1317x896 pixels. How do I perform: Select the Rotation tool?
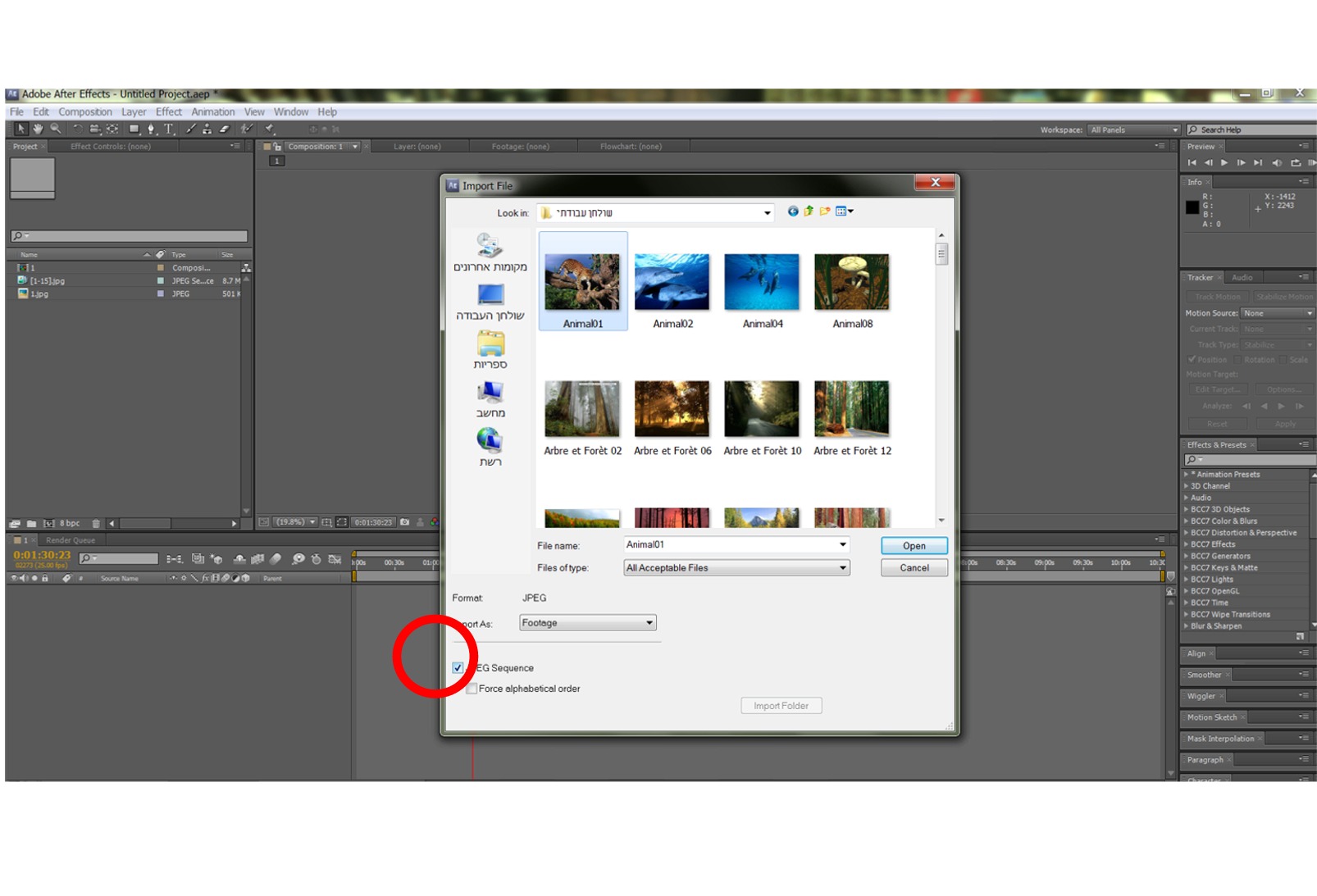78,129
